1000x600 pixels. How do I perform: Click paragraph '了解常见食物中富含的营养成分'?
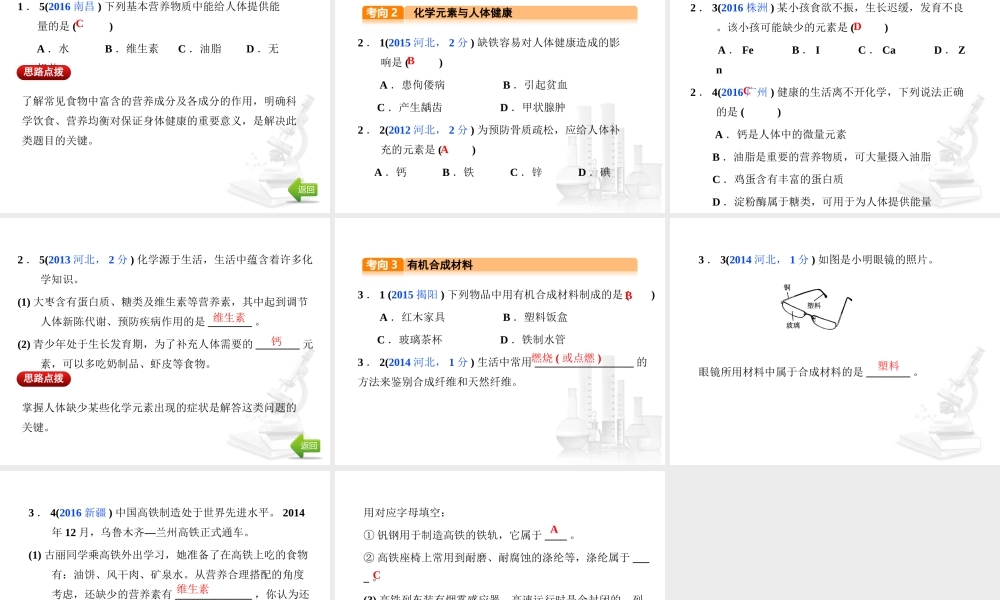tap(159, 121)
